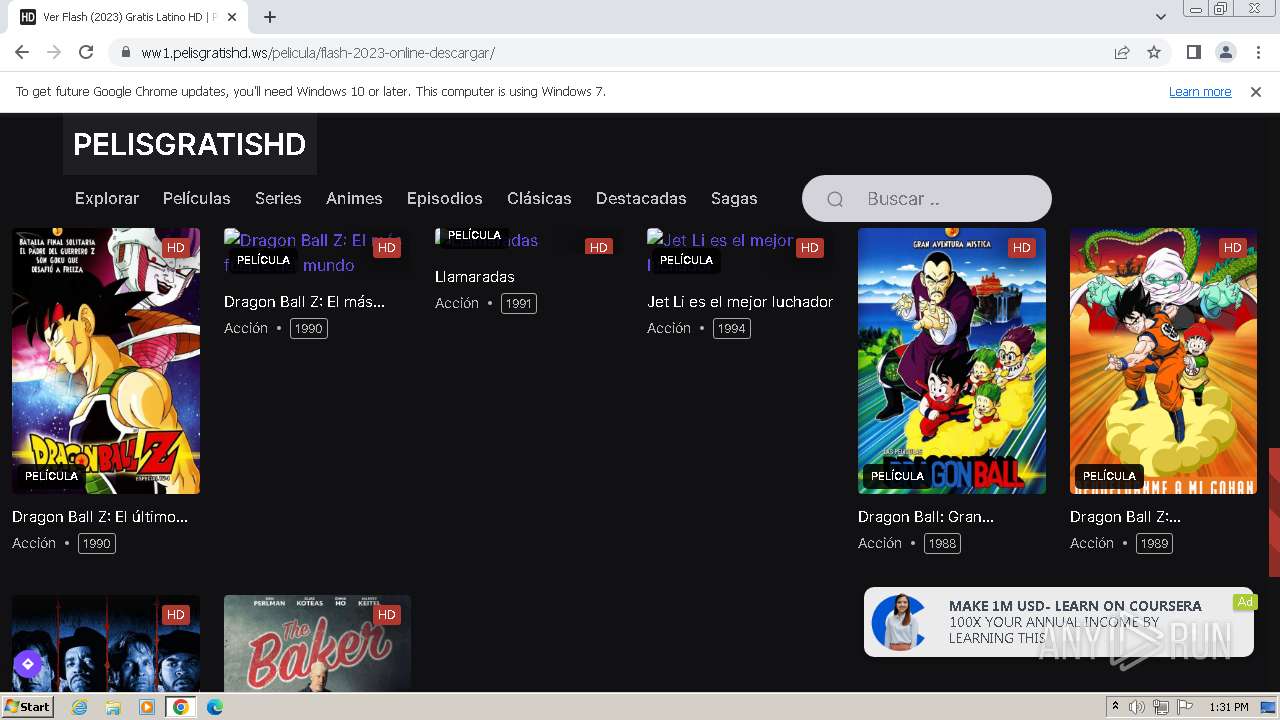The image size is (1280, 720).
Task: Click the search magnifier icon
Action: (x=835, y=199)
